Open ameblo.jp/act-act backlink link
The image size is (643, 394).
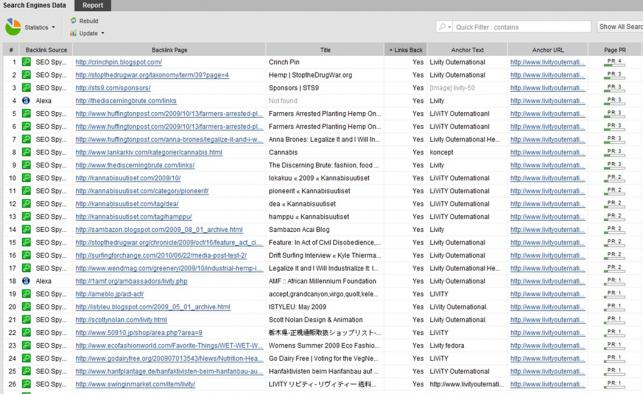pos(109,294)
